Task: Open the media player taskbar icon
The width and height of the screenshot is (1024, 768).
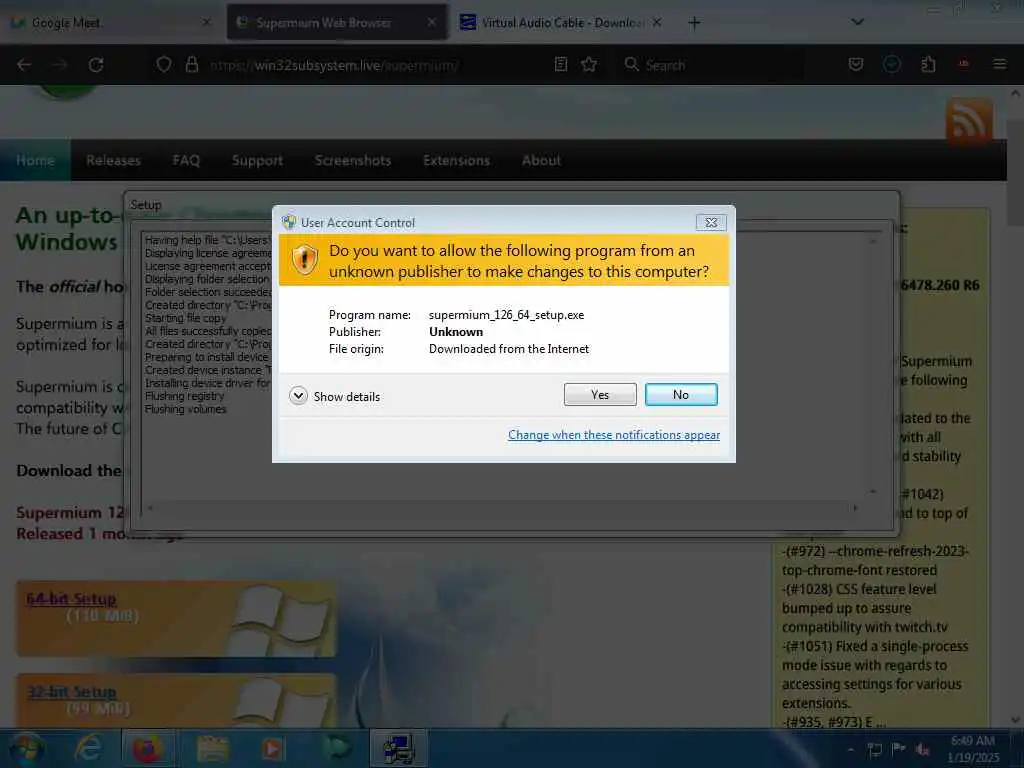Action: click(272, 749)
